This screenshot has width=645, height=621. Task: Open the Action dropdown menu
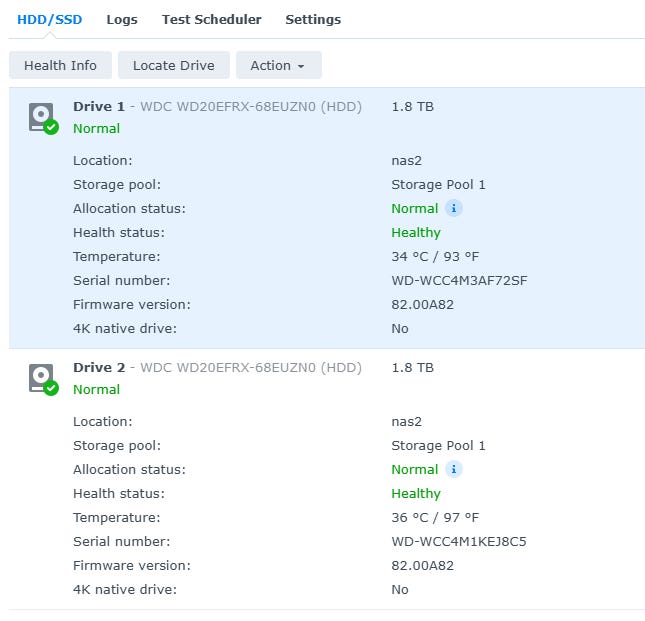(278, 65)
